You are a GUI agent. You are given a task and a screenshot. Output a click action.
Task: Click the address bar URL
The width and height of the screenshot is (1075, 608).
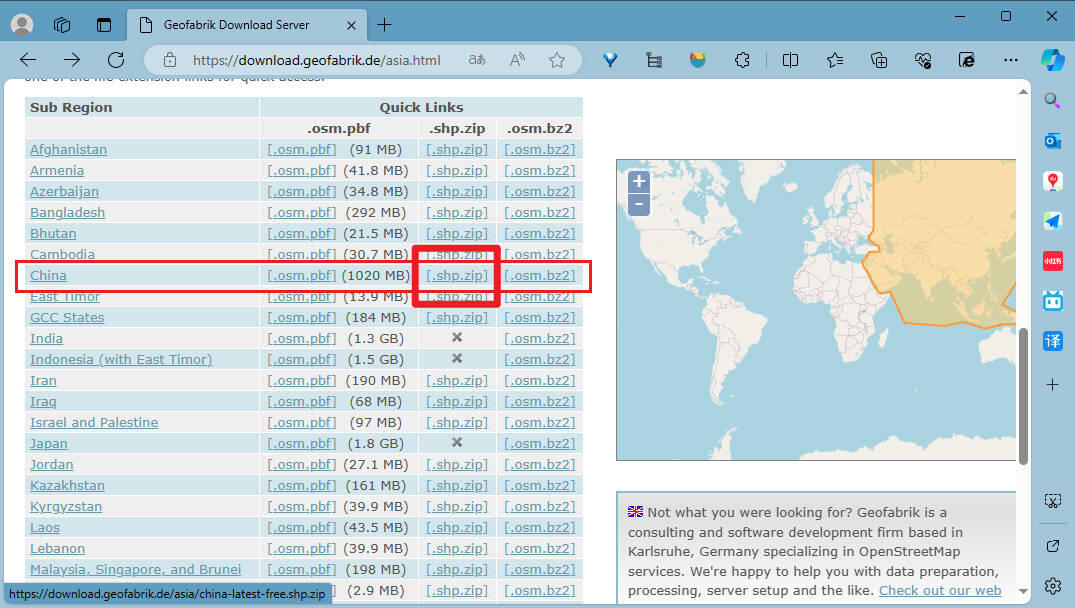(317, 60)
